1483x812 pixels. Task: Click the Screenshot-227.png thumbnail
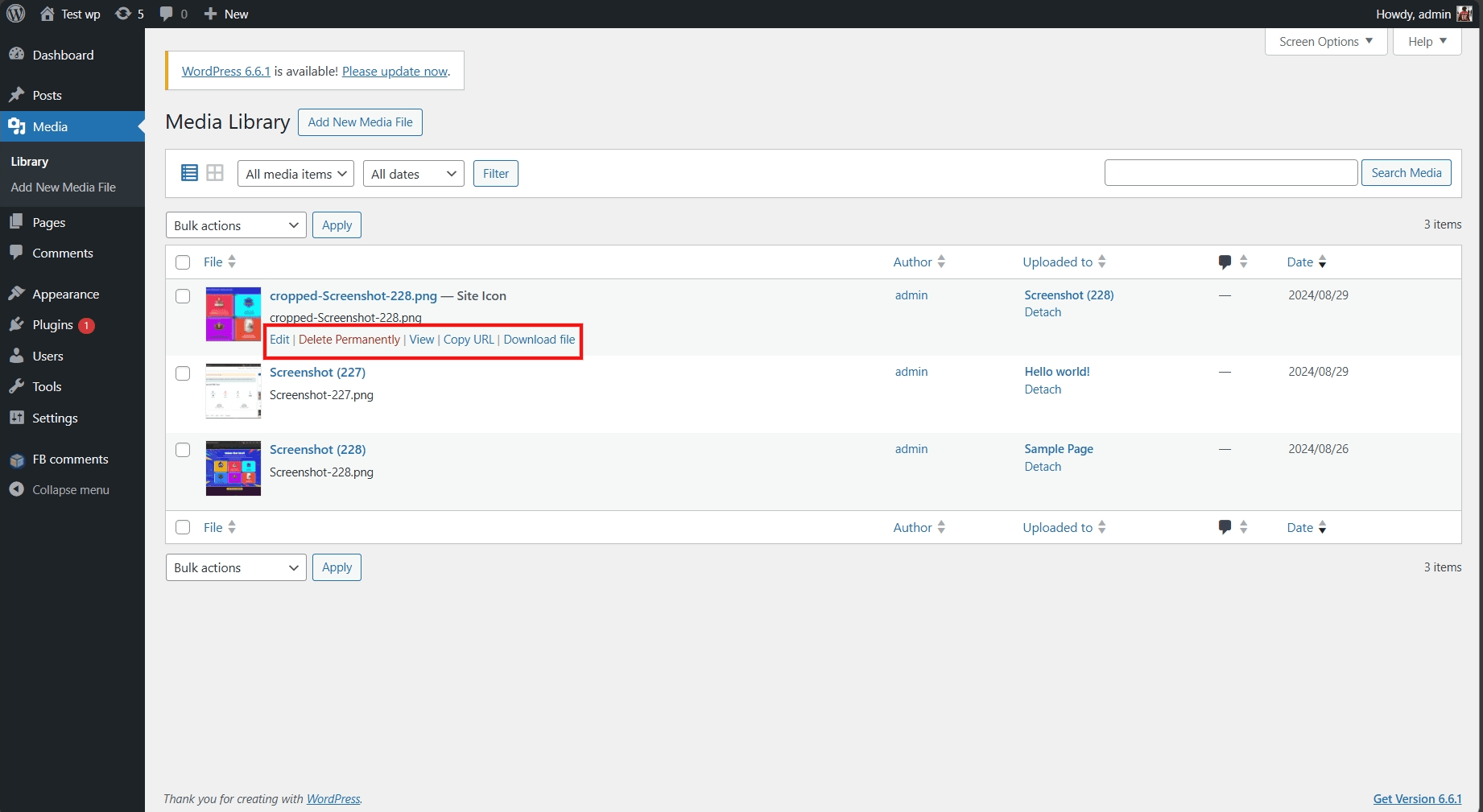click(x=233, y=391)
